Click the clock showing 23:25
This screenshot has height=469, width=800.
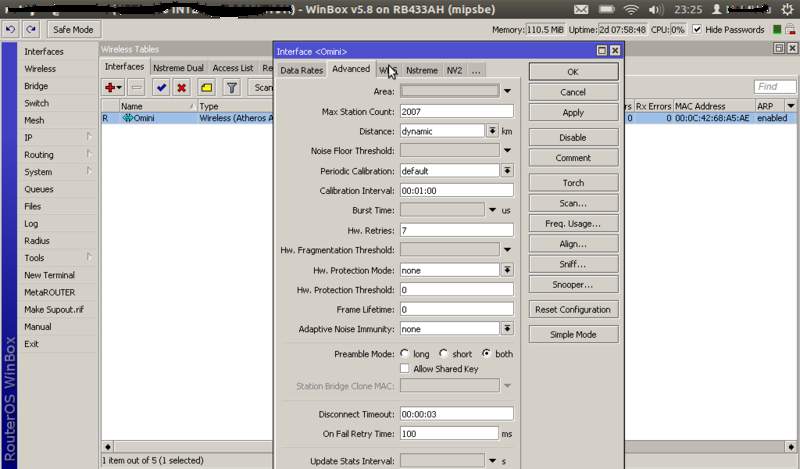point(688,10)
